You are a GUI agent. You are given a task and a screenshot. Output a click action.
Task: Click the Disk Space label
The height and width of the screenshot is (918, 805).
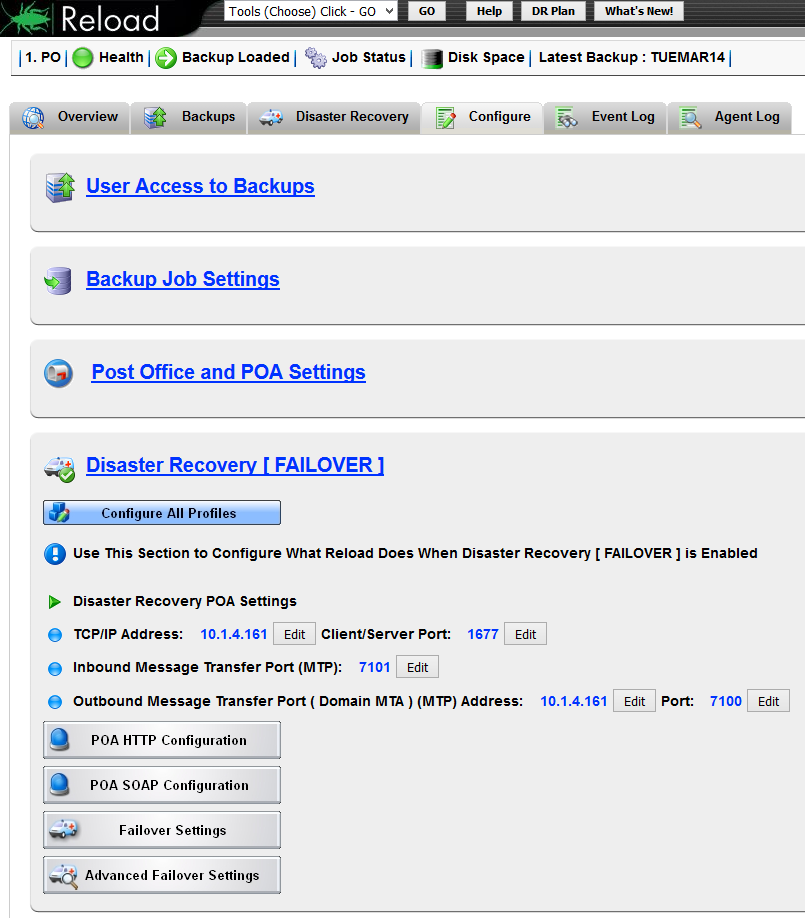pos(486,57)
